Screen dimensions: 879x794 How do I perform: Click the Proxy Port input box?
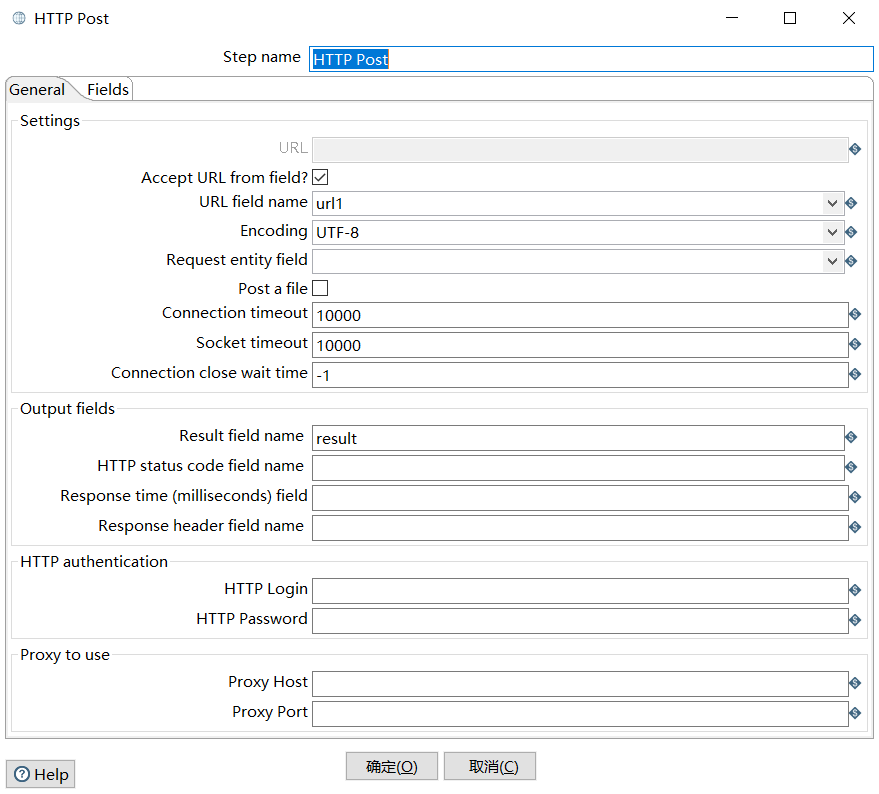[x=580, y=714]
